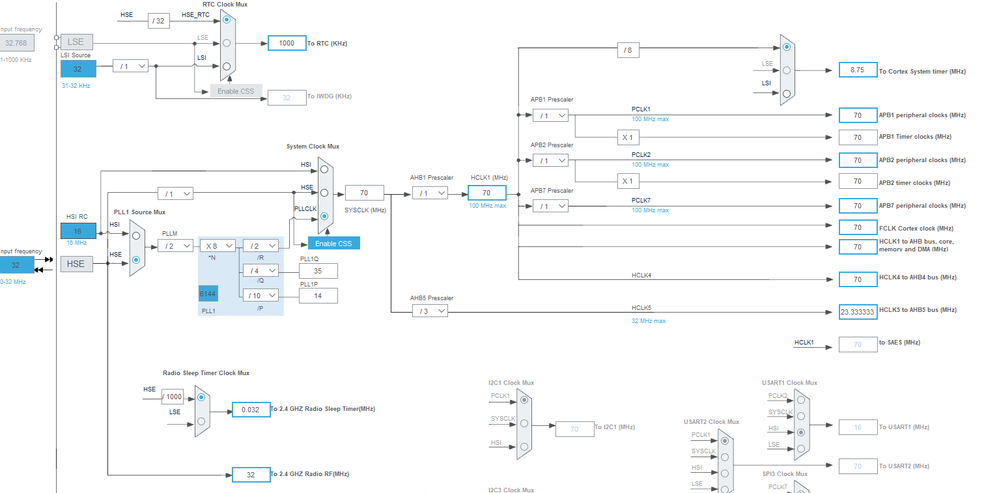The width and height of the screenshot is (999, 493).
Task: Open the APB2 Prescaler dropdown
Action: [550, 161]
